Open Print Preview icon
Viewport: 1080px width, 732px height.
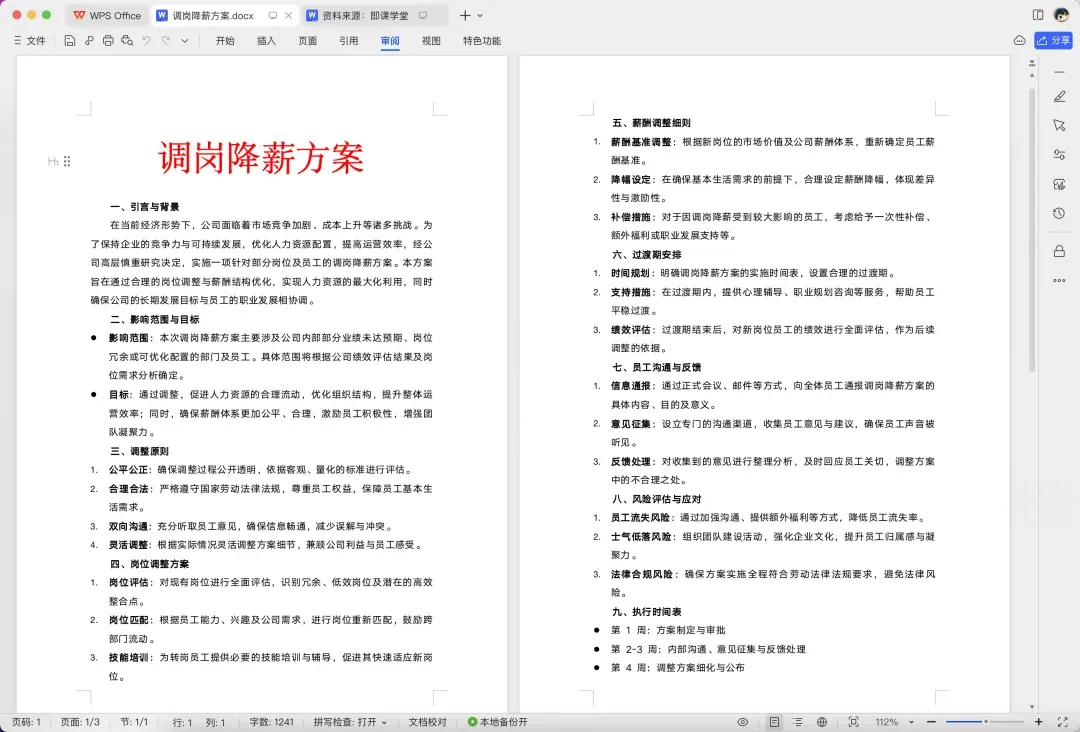coord(127,41)
